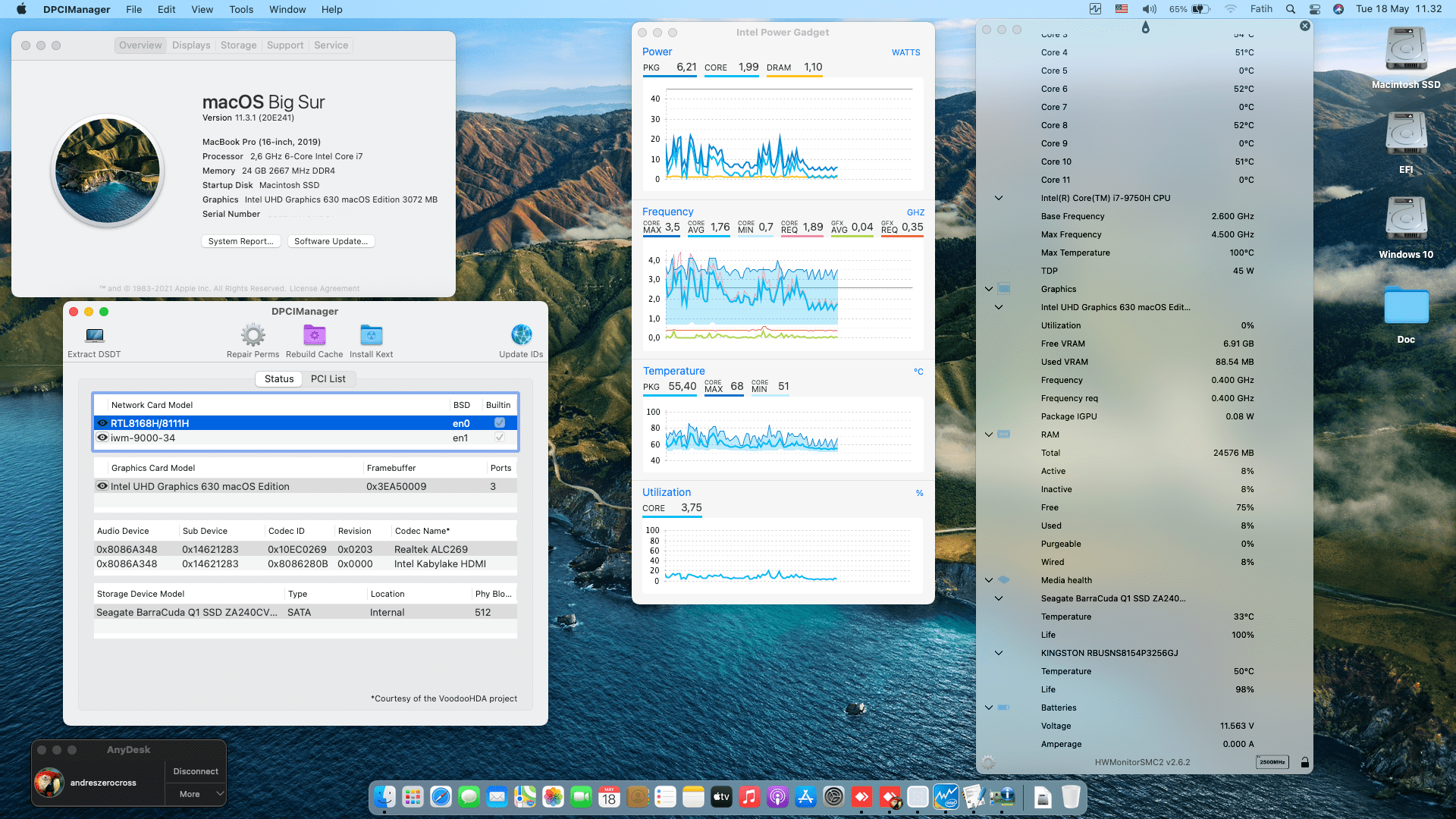Click Intel Power Gadget icon in Dock
Viewport: 1456px width, 819px height.
pos(946,797)
